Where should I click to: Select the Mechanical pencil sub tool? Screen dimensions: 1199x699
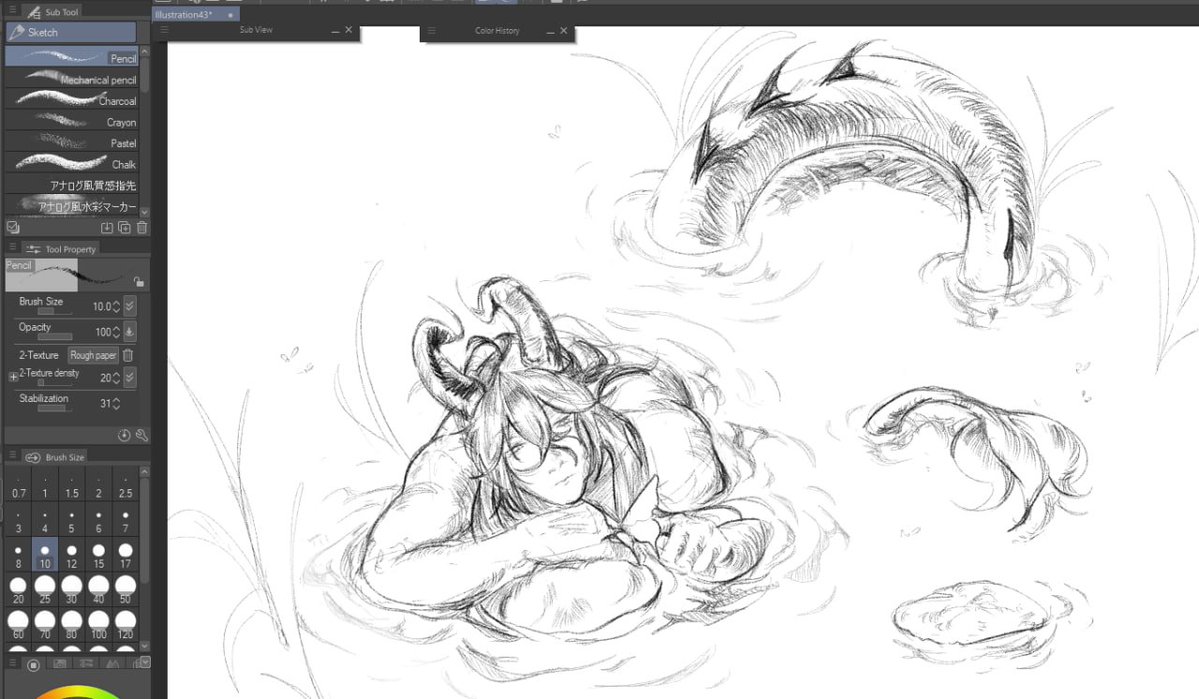coord(72,78)
